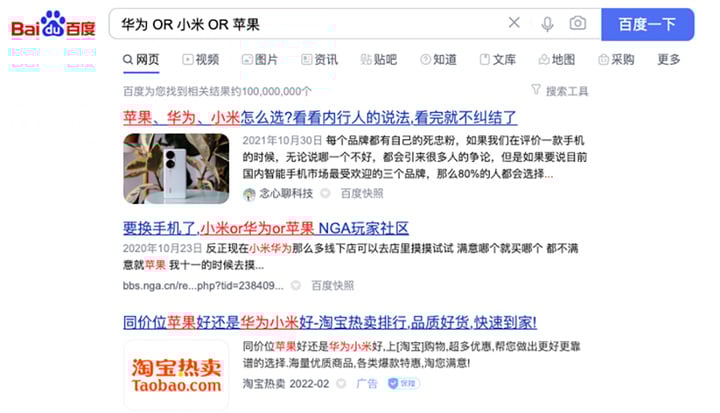Clear the search box with the X icon
Image resolution: width=720 pixels, height=413 pixels.
pyautogui.click(x=514, y=22)
